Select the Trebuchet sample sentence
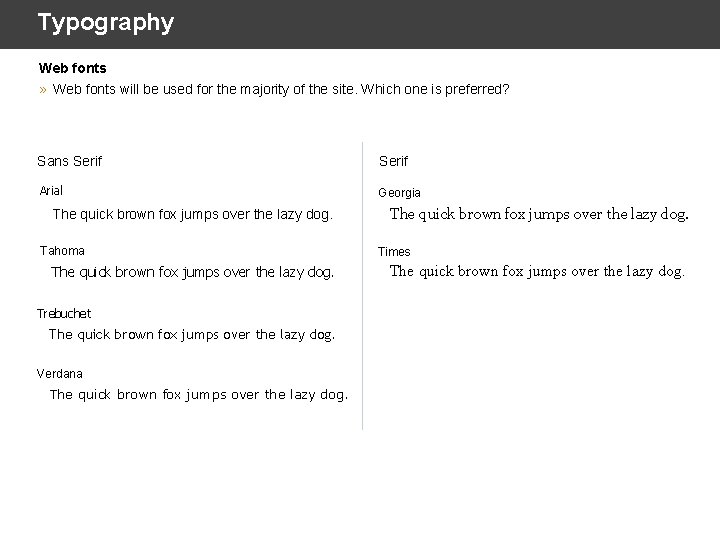 192,335
